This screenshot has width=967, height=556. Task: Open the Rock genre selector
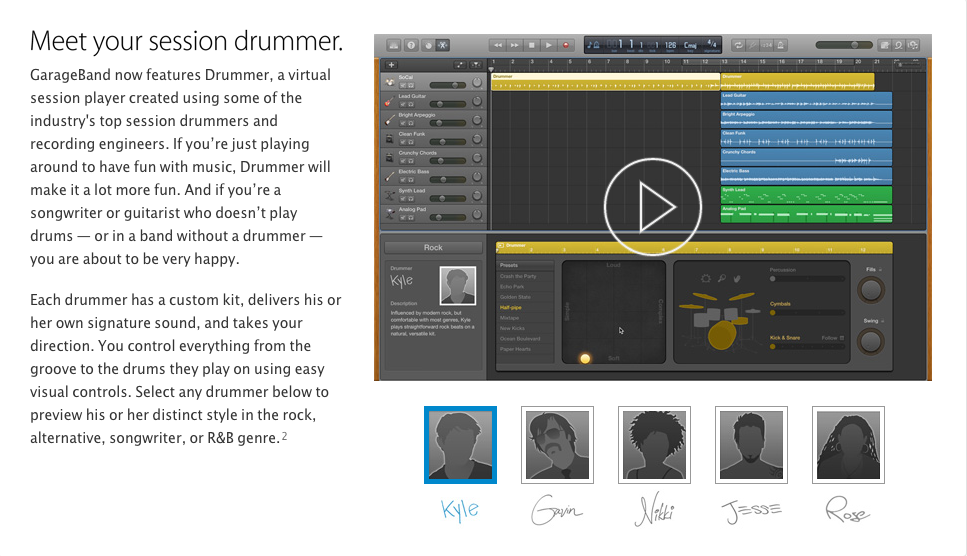433,247
